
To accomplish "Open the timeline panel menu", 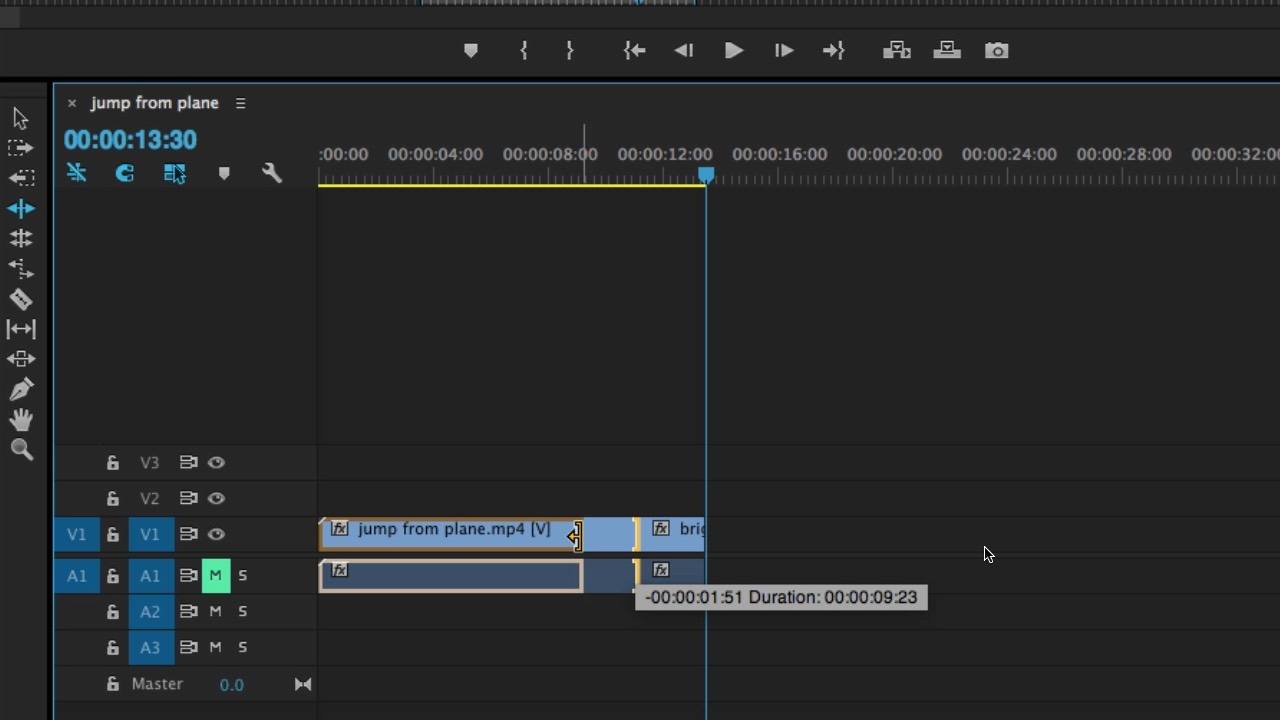I will [x=240, y=103].
